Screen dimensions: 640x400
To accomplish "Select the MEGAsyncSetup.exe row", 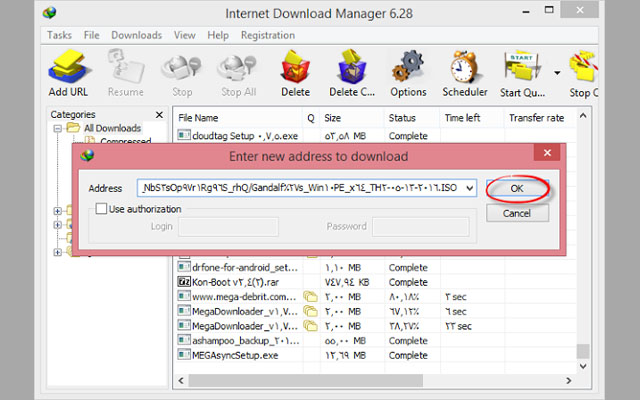I will pyautogui.click(x=376, y=355).
